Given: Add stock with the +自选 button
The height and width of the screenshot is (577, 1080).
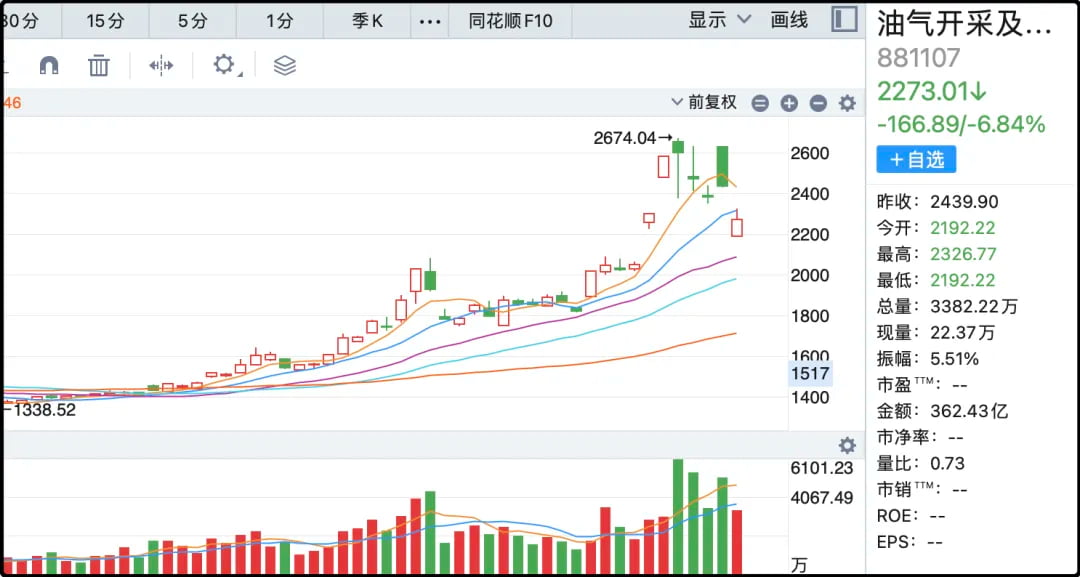Looking at the screenshot, I should 916,160.
